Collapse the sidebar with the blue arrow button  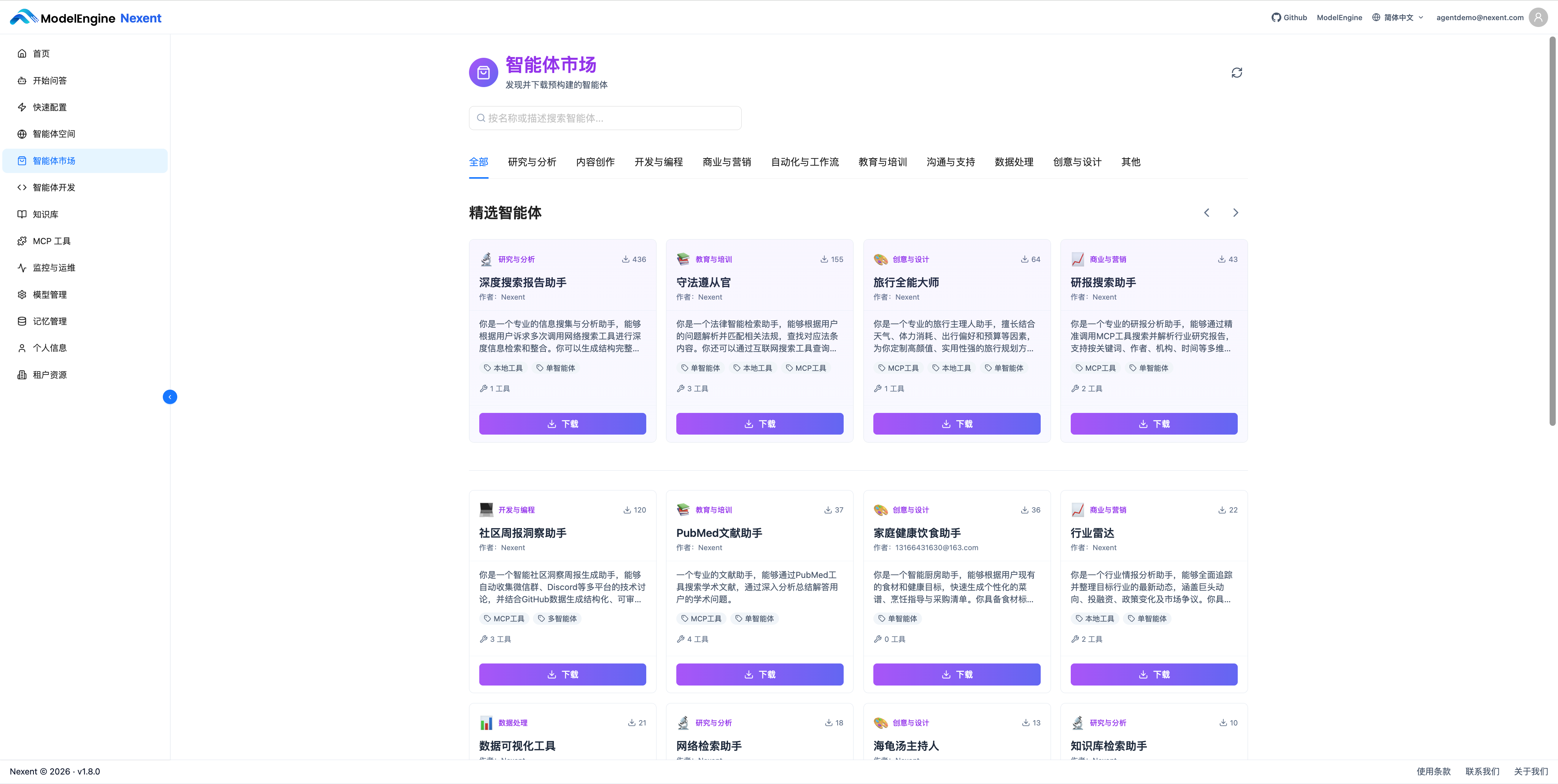(170, 397)
